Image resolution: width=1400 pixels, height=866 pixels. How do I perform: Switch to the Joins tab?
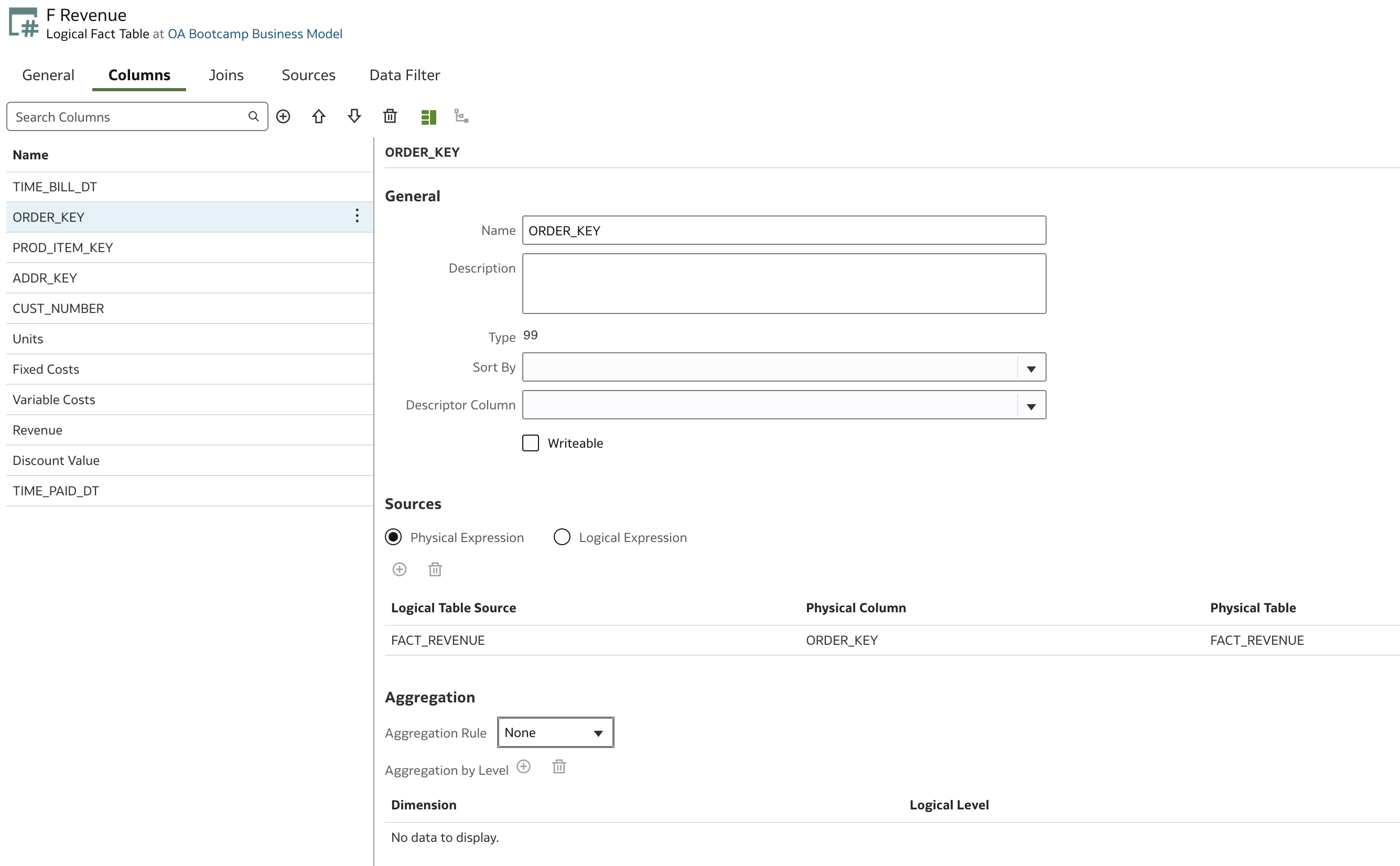pos(227,75)
